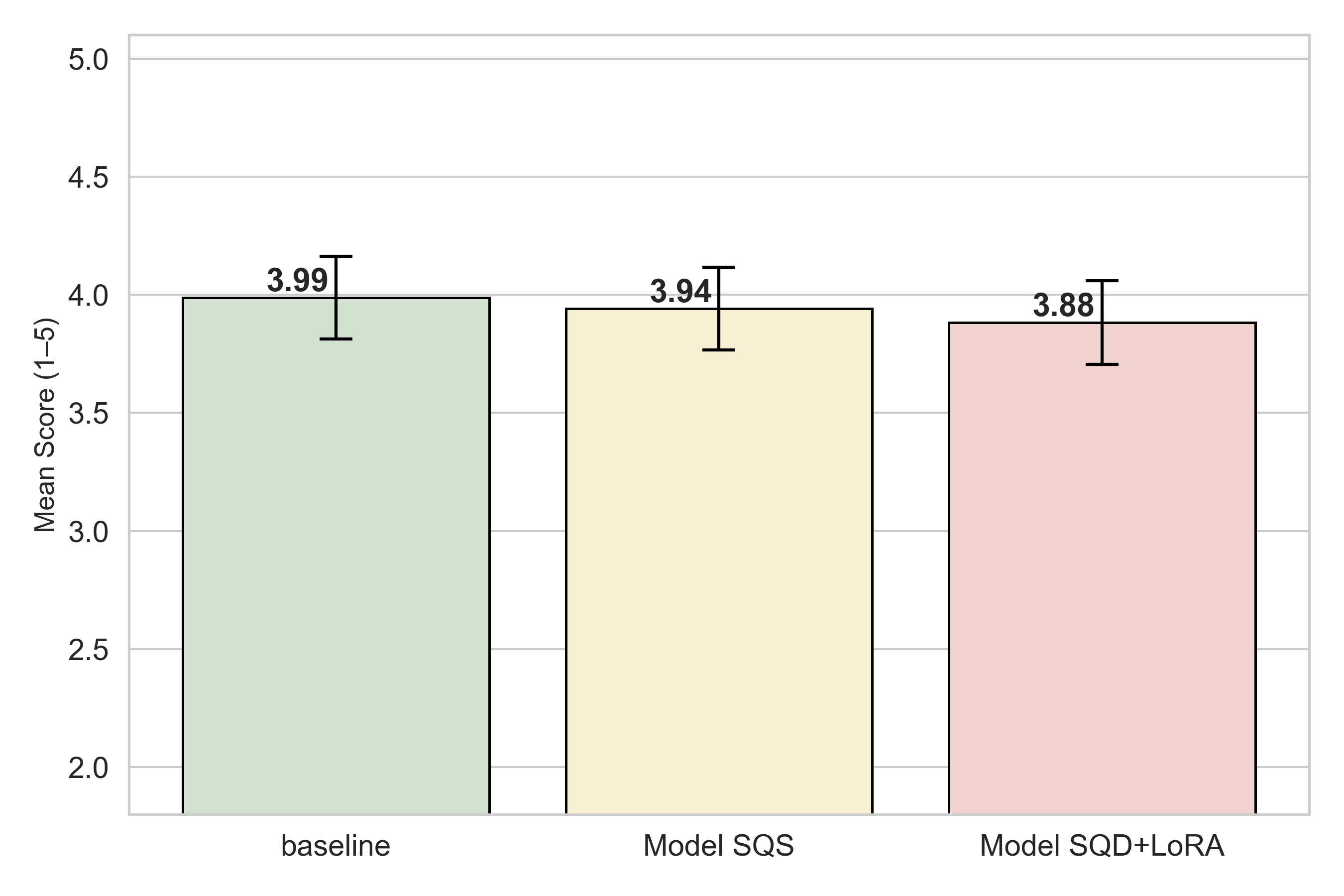Click the 2.0 y-axis tick label

click(88, 769)
